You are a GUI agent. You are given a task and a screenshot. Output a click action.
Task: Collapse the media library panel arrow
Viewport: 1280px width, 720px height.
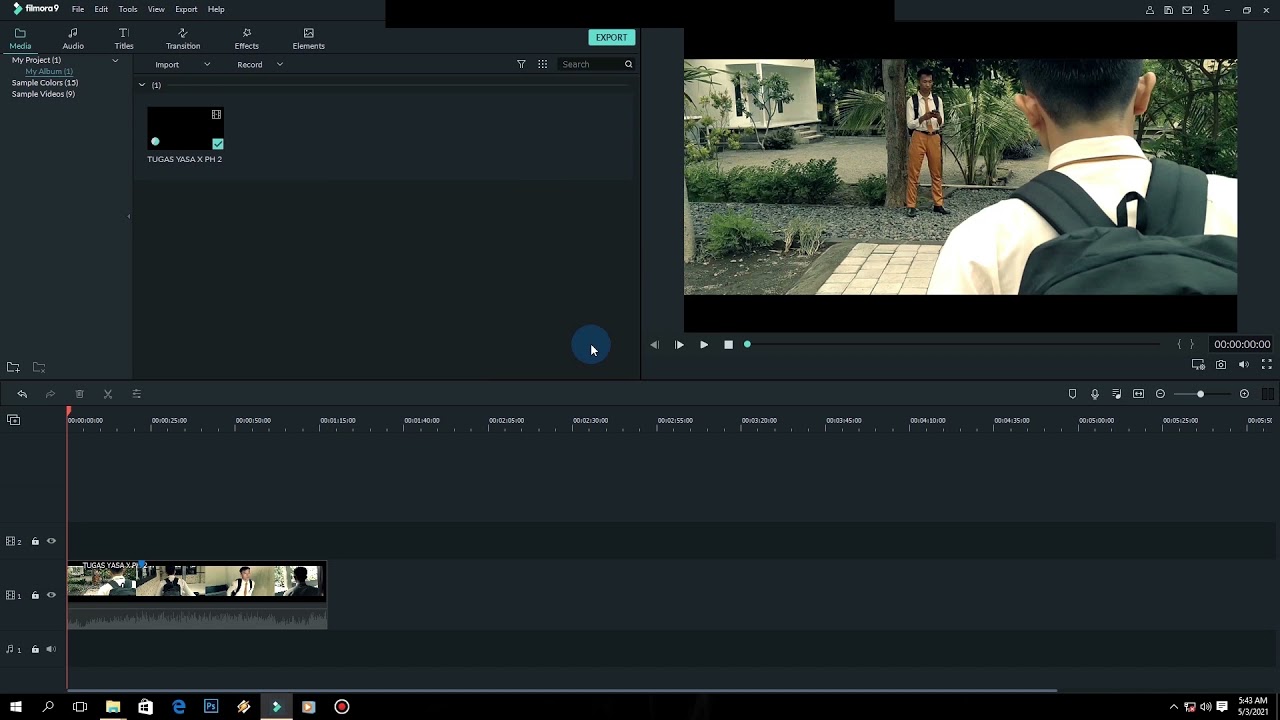128,216
